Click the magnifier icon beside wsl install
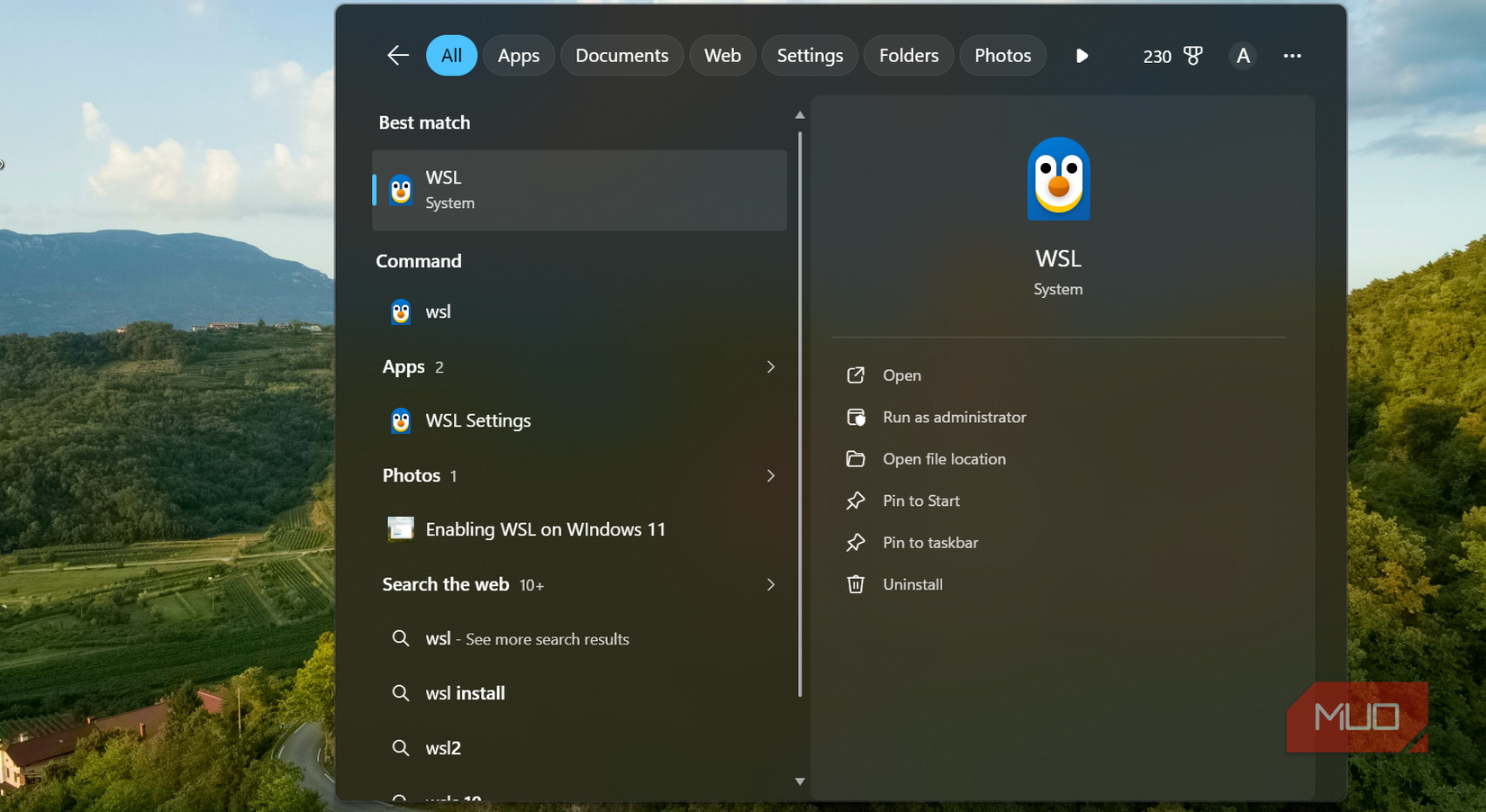 click(401, 693)
